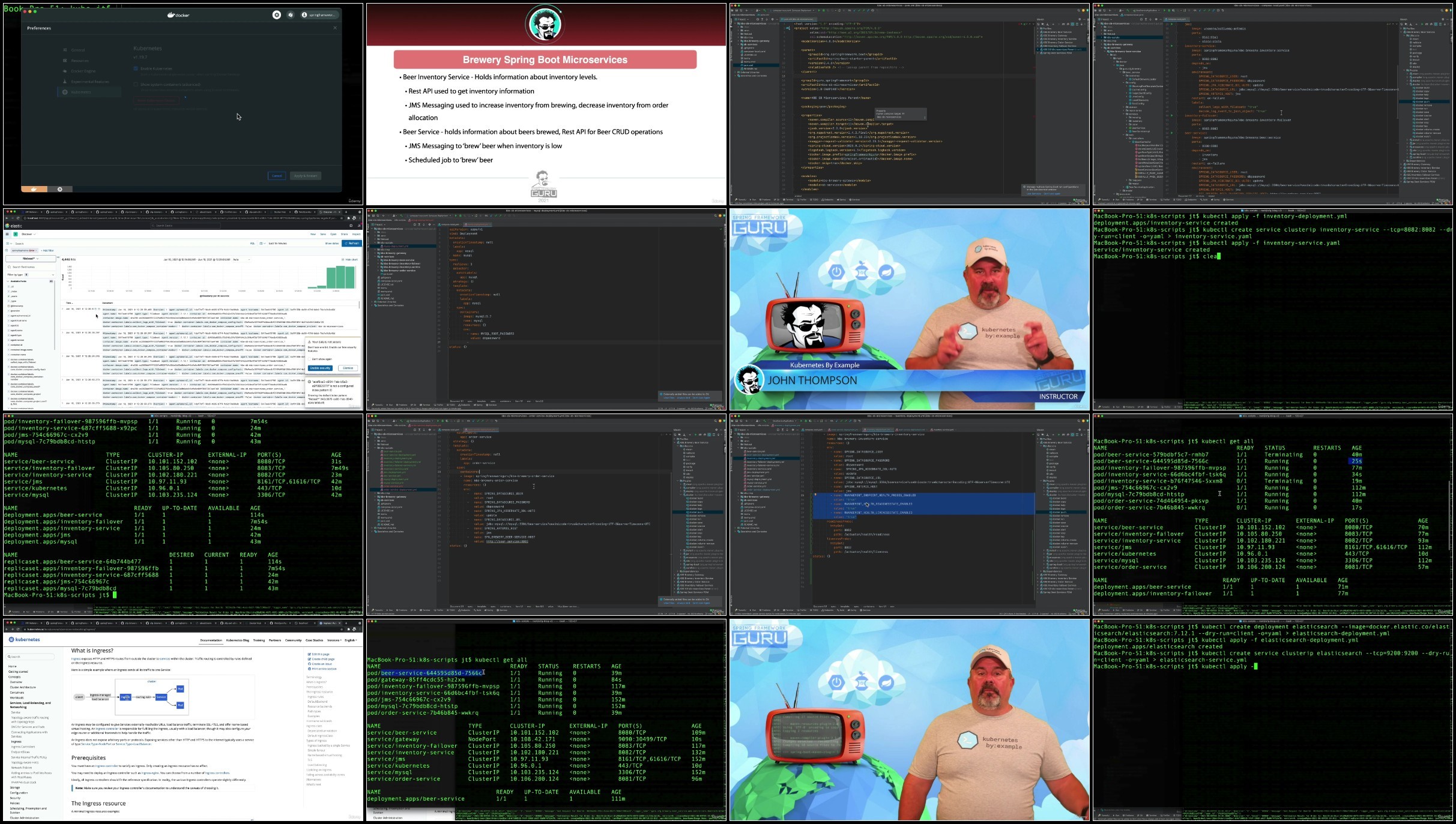1456x824 pixels.
Task: Click Create an issue link
Action: click(319, 664)
